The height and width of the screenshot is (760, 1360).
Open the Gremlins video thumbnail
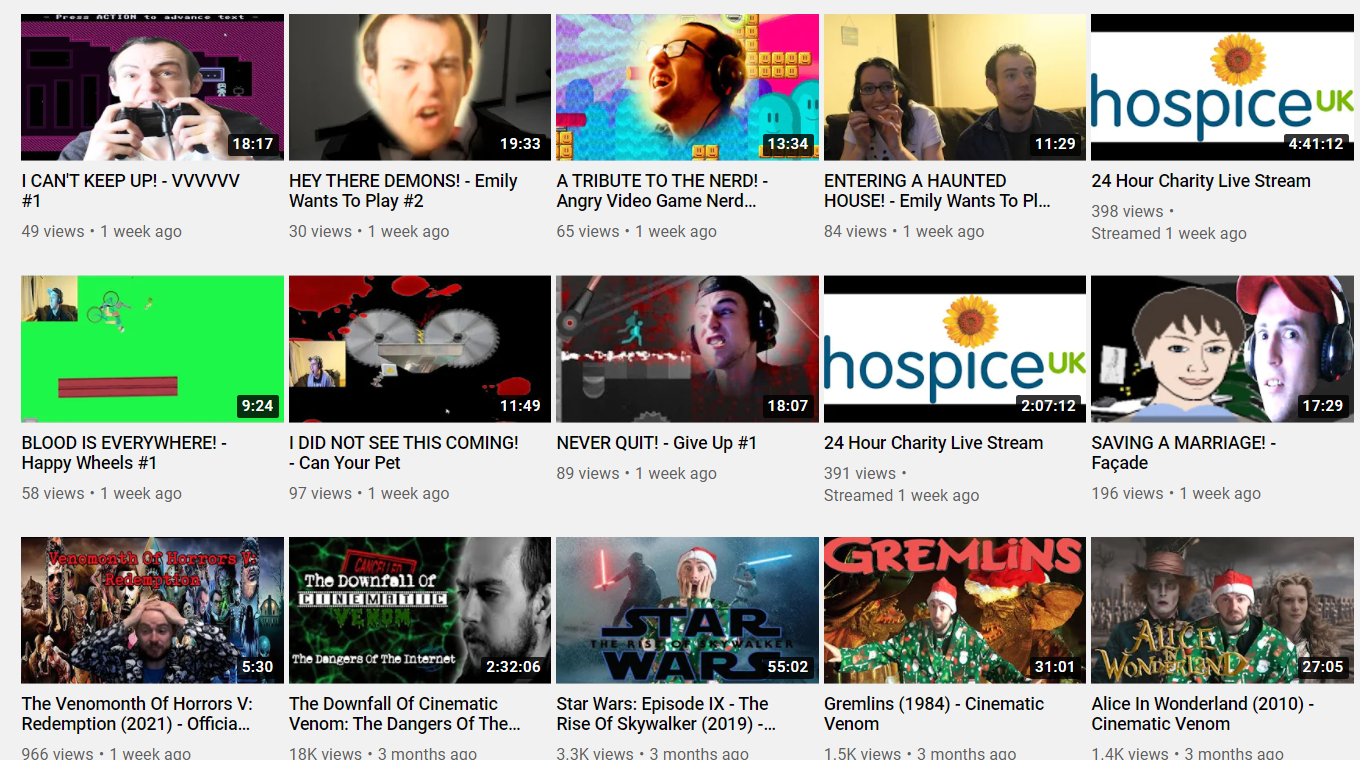pyautogui.click(x=955, y=610)
